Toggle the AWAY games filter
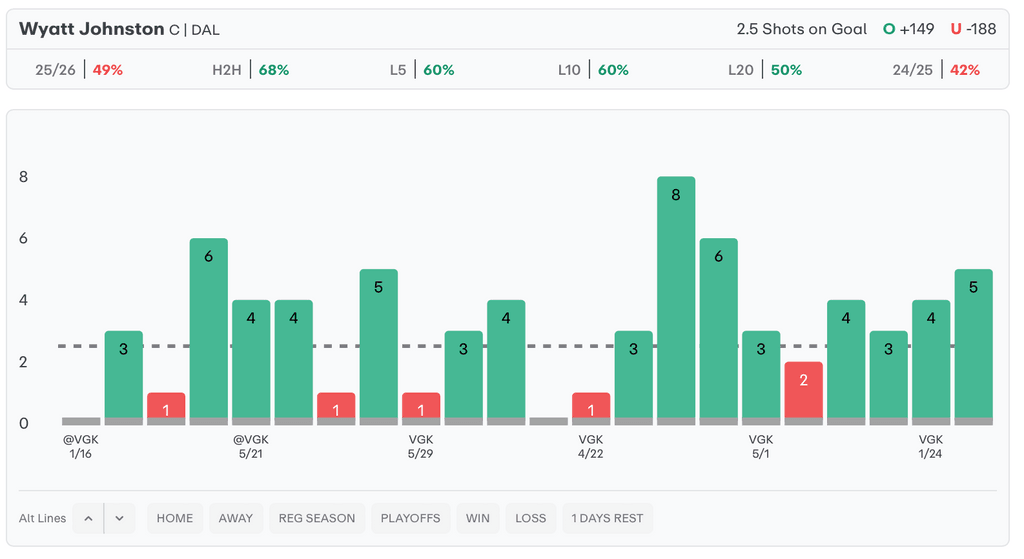Image resolution: width=1024 pixels, height=559 pixels. point(236,518)
